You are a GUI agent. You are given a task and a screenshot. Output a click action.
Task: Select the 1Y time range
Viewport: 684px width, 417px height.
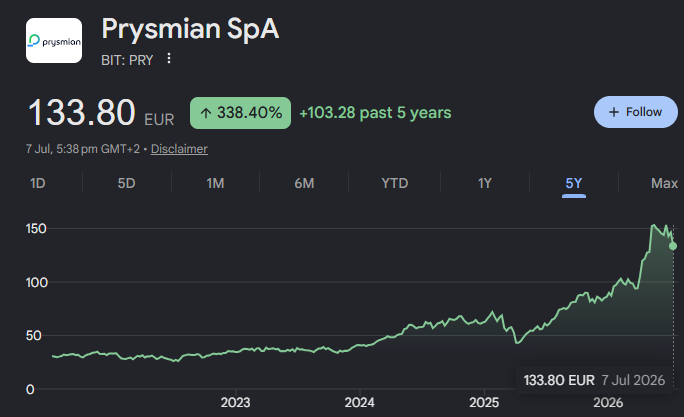pos(485,183)
